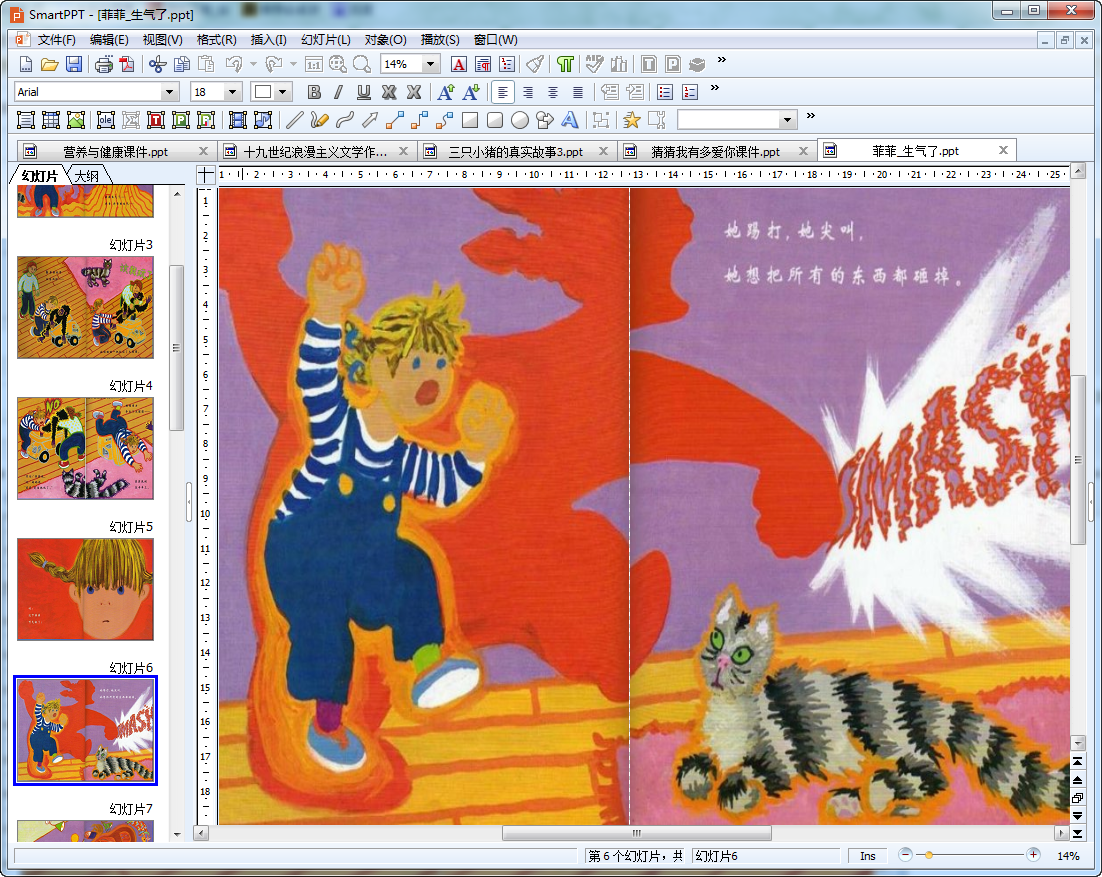Toggle underline formatting
The width and height of the screenshot is (1102, 877).
tap(363, 92)
